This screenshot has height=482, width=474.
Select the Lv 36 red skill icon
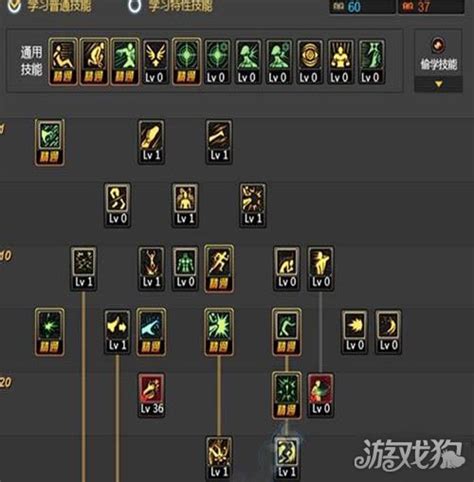coord(151,395)
